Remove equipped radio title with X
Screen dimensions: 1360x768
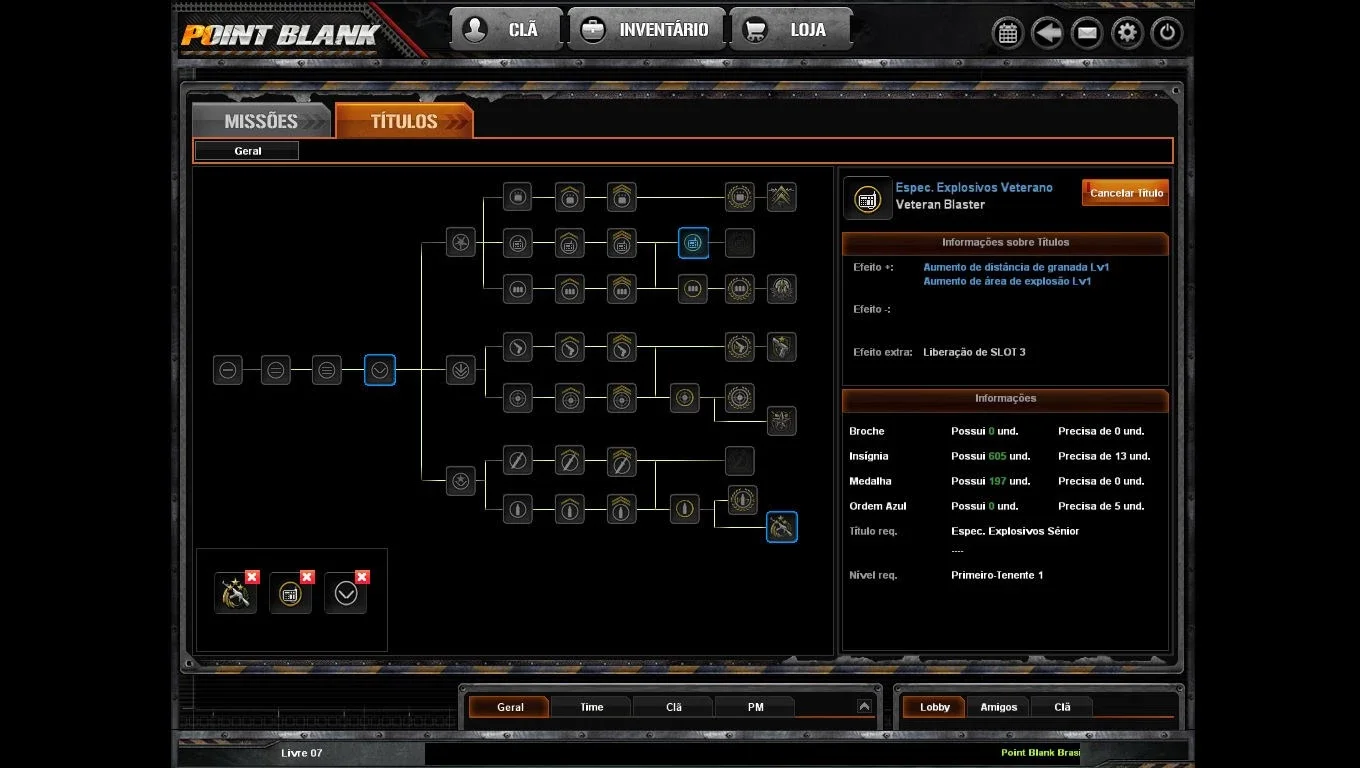point(307,577)
